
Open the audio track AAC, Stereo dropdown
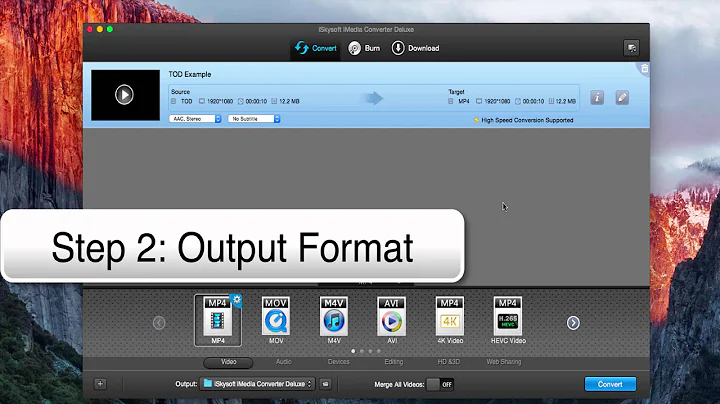tap(195, 119)
